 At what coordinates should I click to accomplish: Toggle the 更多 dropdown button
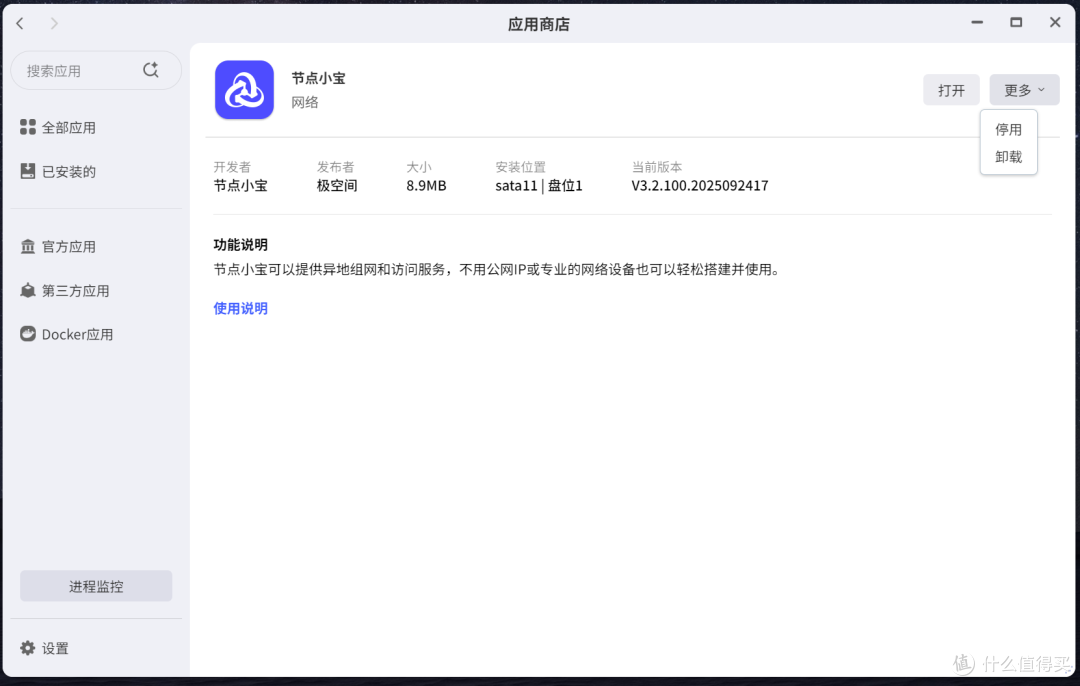(1024, 90)
